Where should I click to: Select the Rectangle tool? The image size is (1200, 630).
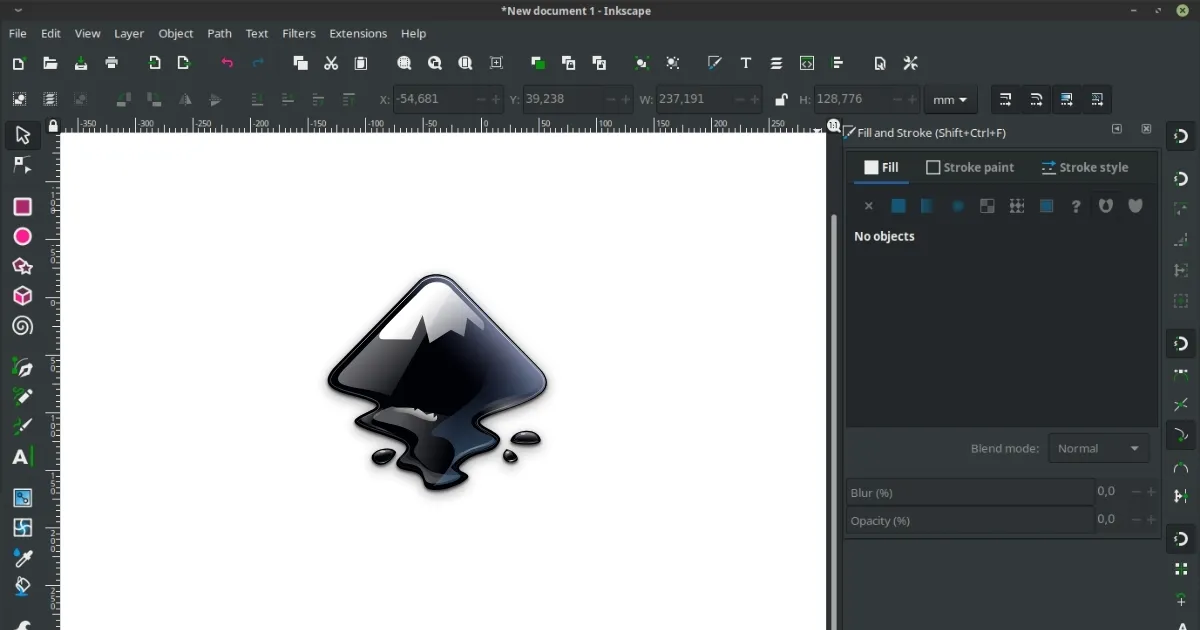22,207
